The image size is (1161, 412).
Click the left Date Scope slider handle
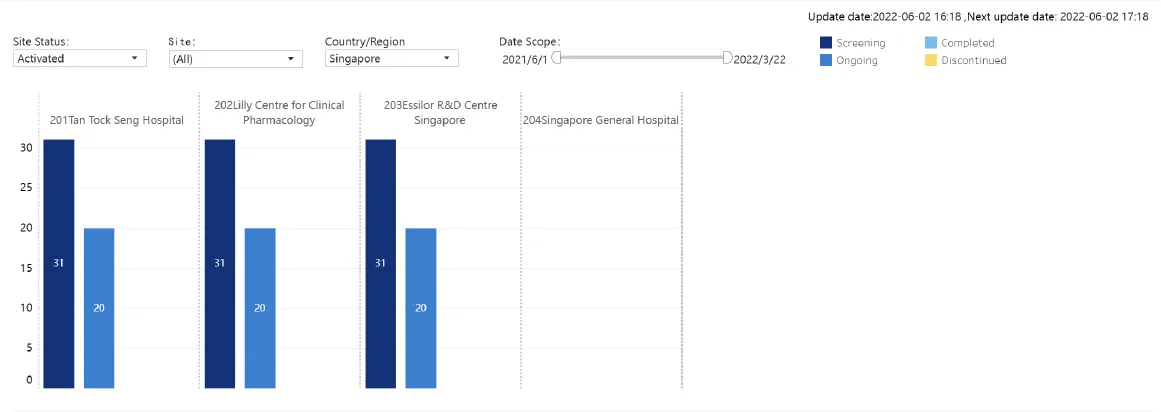(556, 58)
